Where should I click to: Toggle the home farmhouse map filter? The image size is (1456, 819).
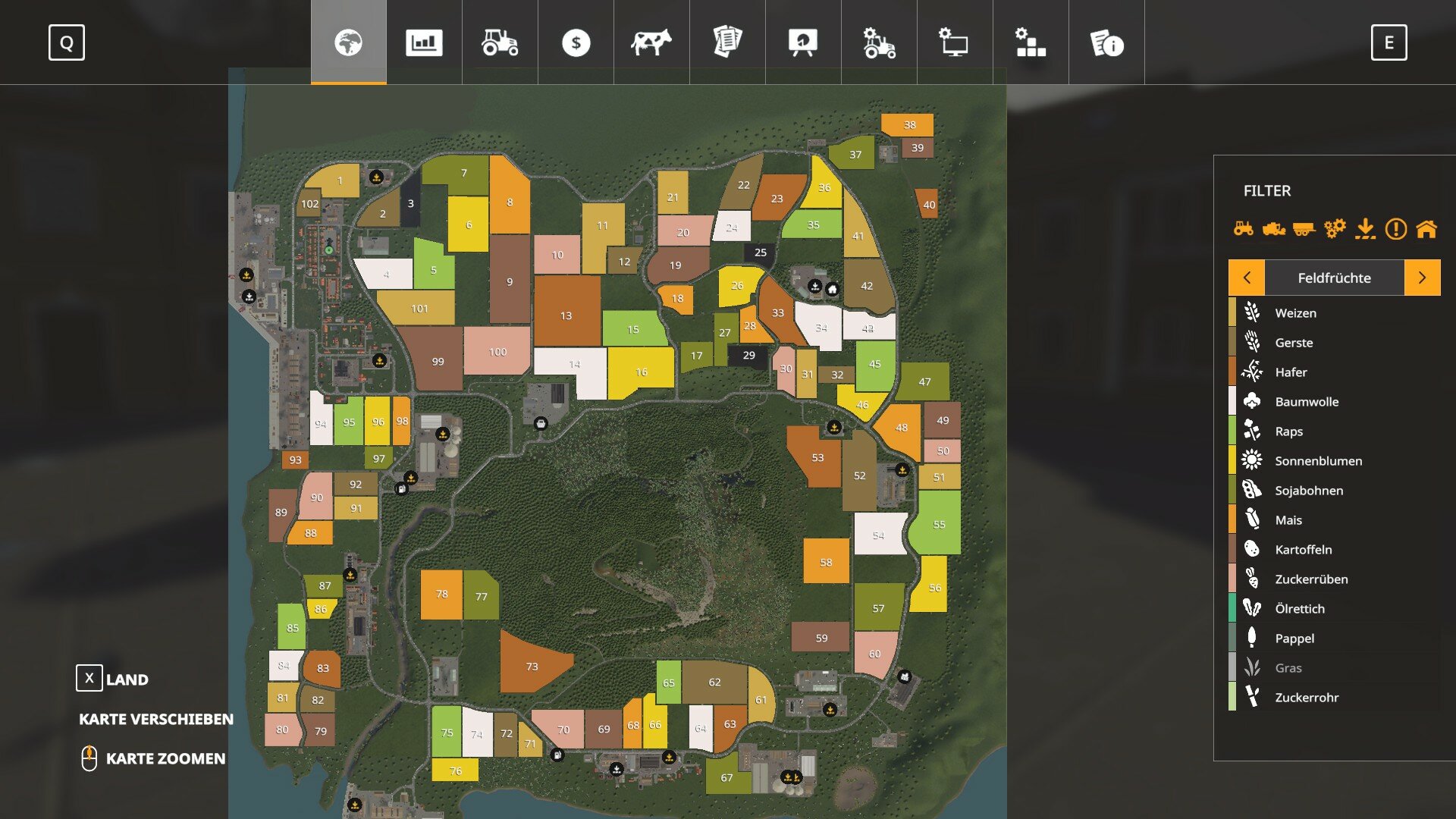click(1426, 228)
